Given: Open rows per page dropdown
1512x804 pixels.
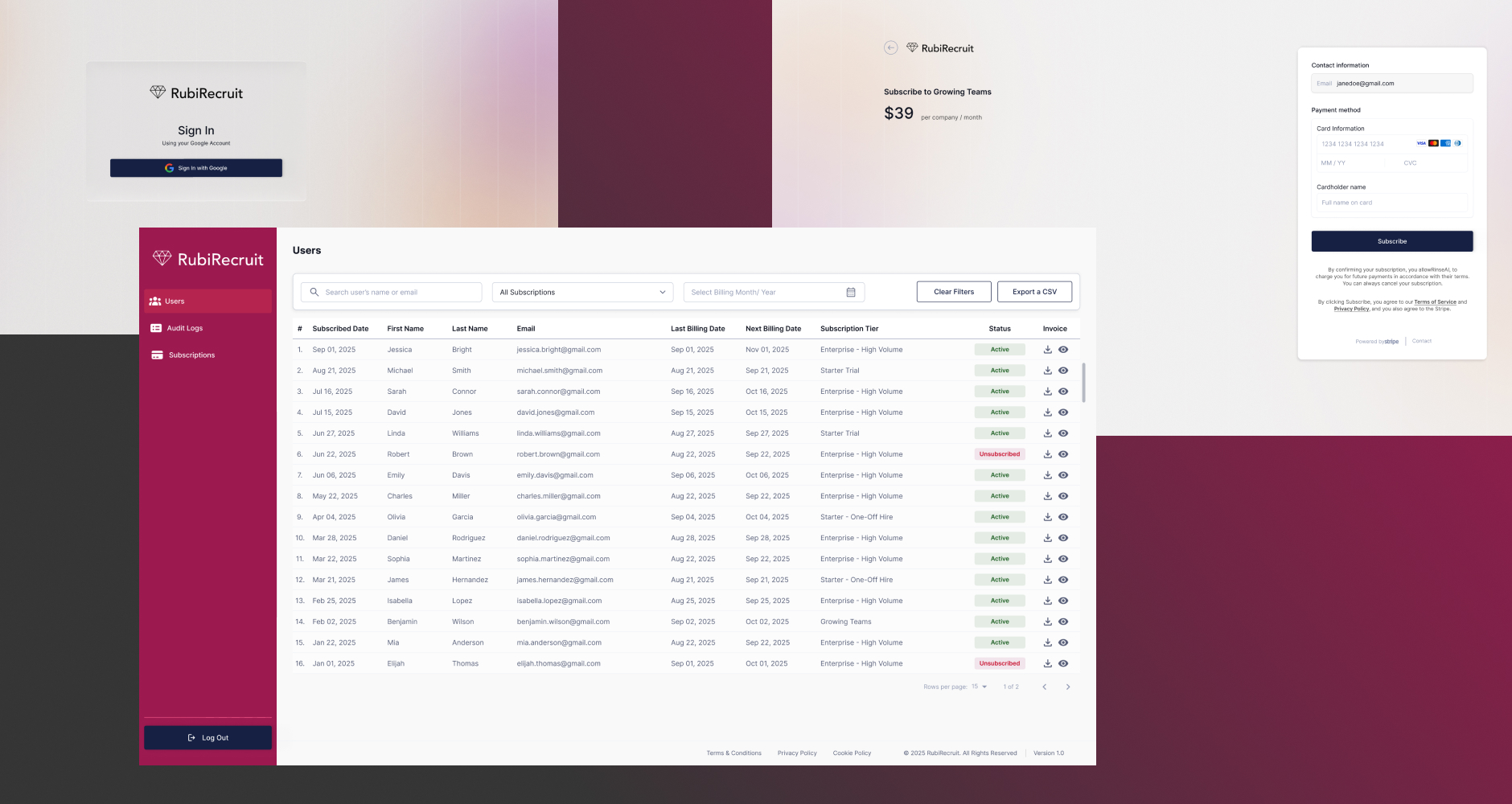Looking at the screenshot, I should click(979, 687).
